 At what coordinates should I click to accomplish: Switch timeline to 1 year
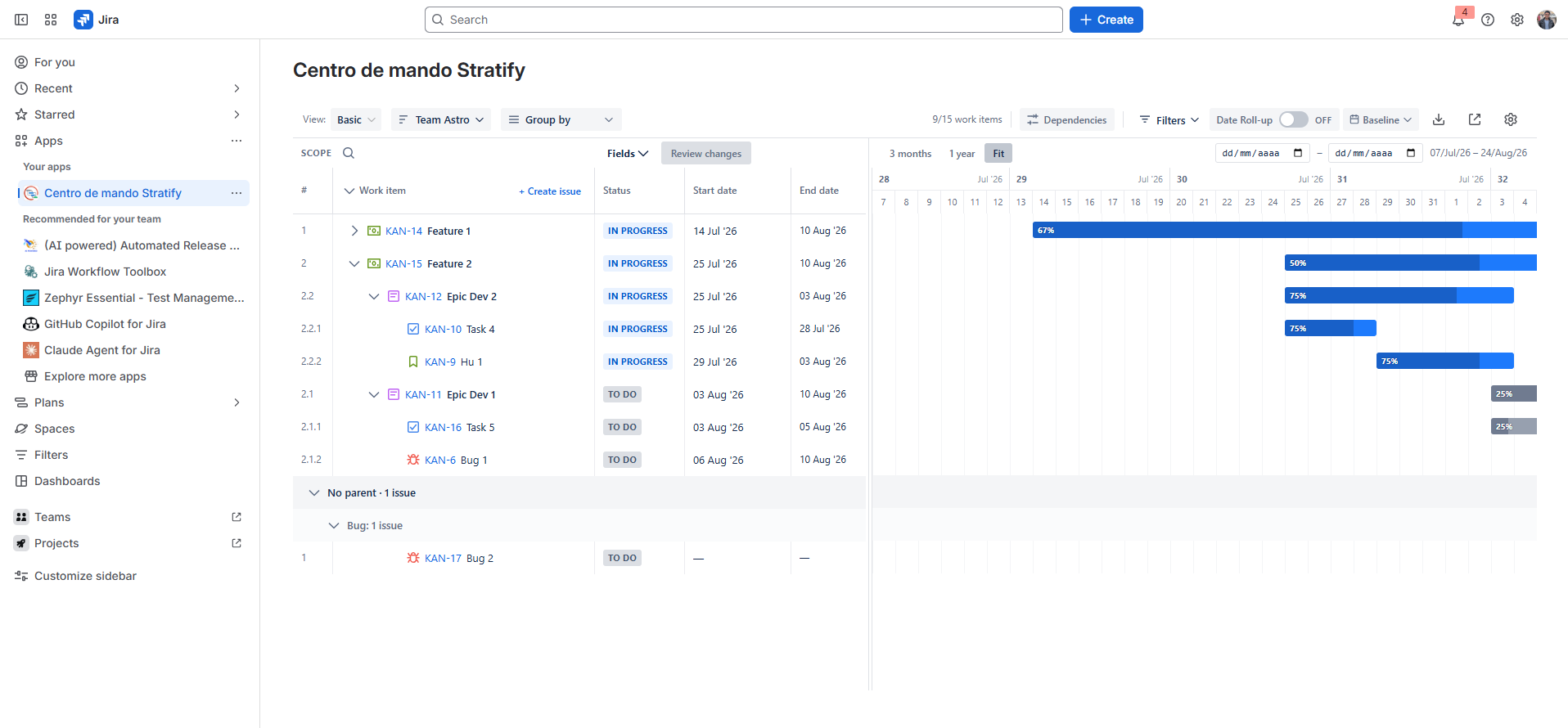962,153
